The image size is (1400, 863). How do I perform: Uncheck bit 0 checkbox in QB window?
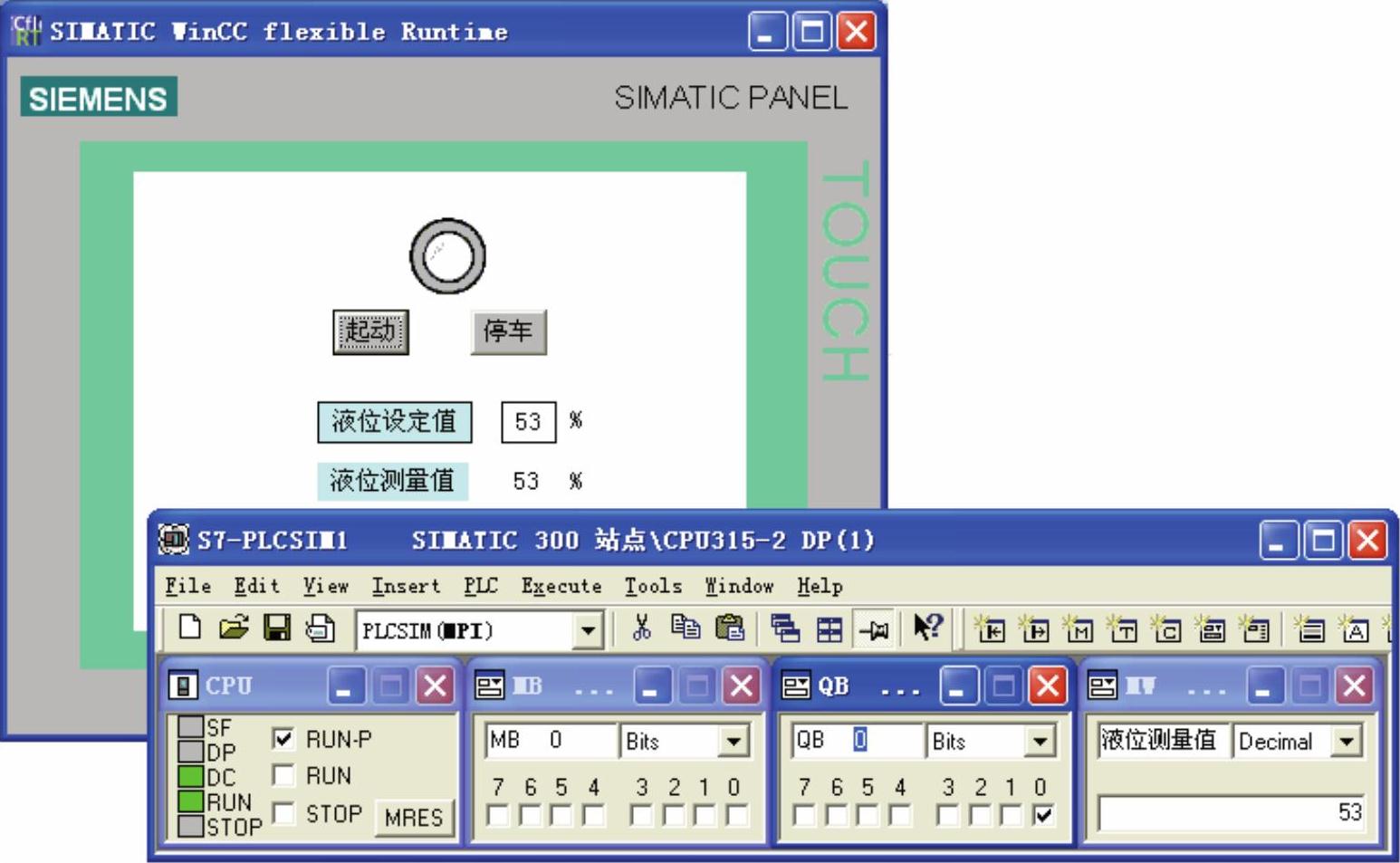click(1043, 816)
